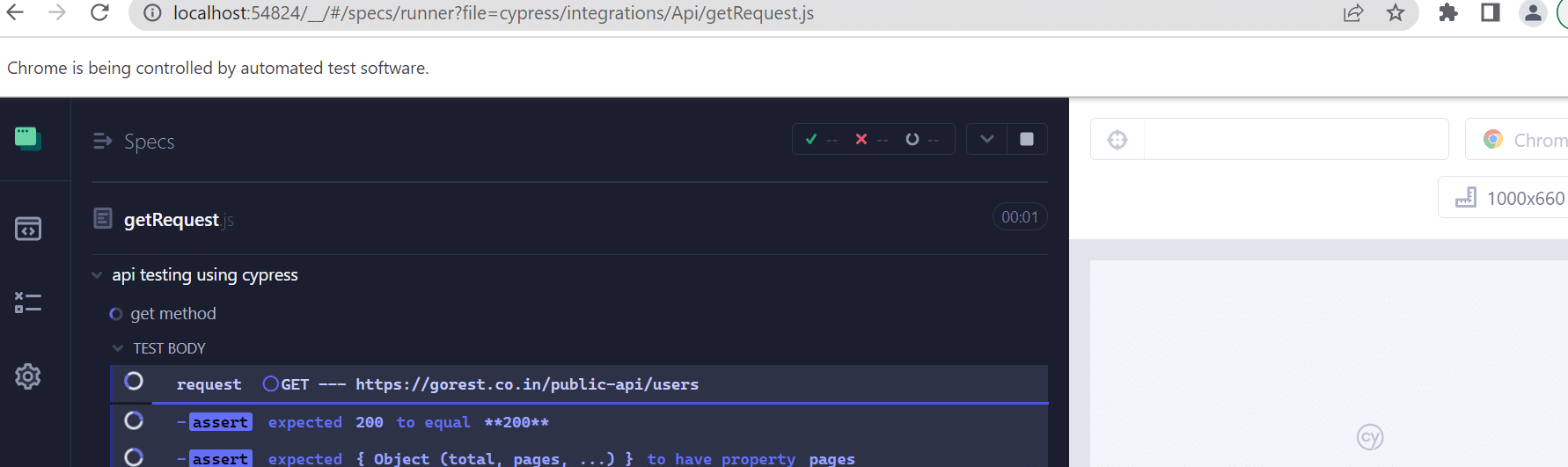Click the stop tests square button
The width and height of the screenshot is (1568, 467).
click(1026, 139)
